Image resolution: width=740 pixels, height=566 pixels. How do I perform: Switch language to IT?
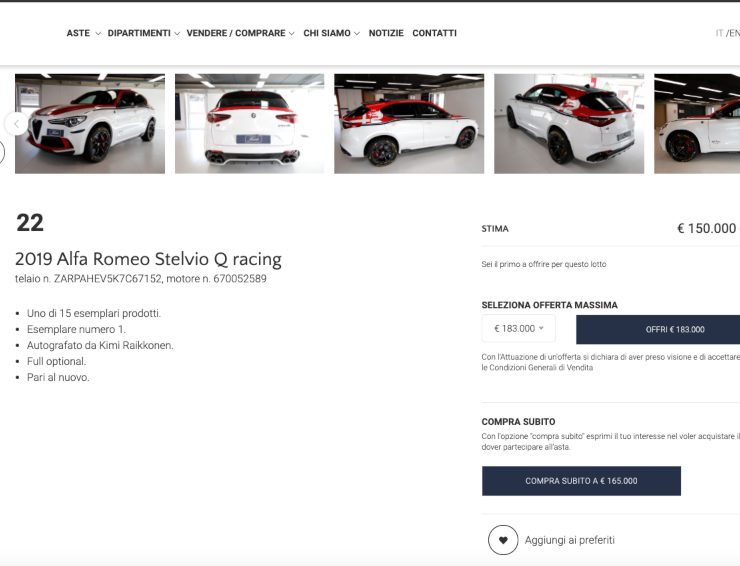tap(719, 33)
